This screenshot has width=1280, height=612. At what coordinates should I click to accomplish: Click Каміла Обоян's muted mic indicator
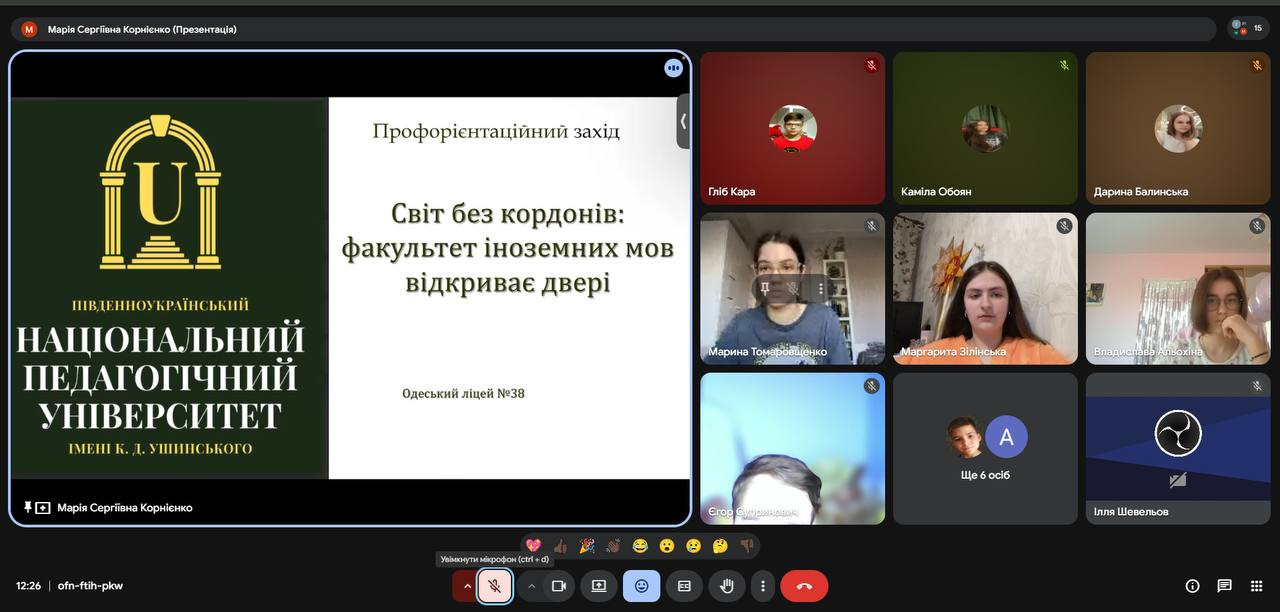1064,66
